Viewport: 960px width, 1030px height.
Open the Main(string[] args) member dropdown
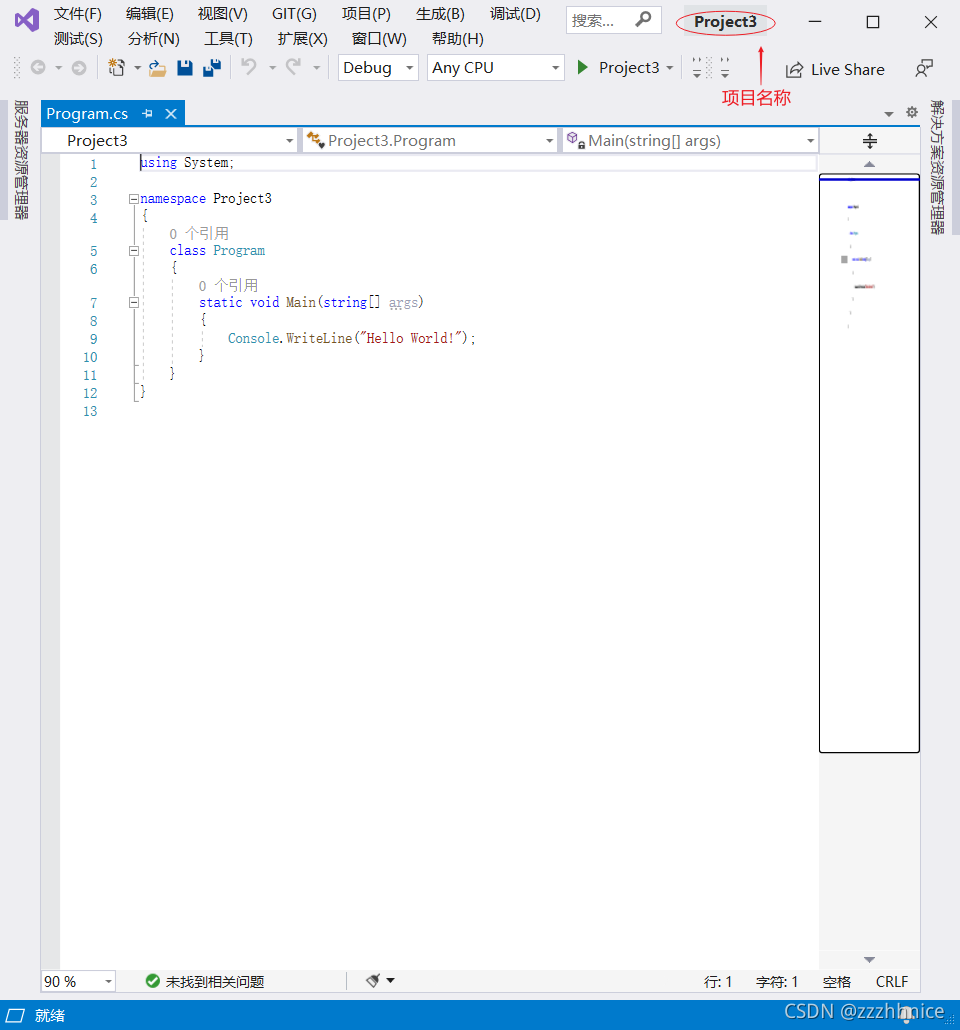point(690,141)
